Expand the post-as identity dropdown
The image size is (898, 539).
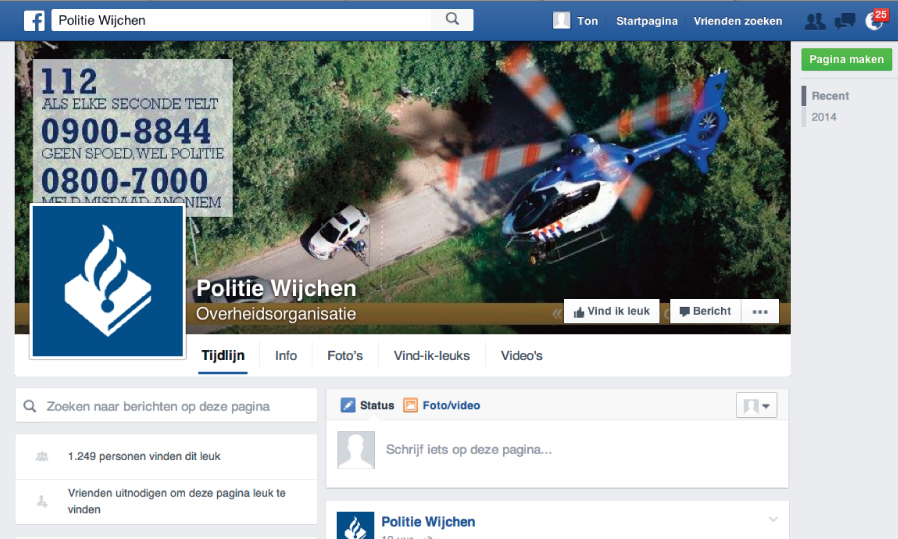click(x=756, y=405)
